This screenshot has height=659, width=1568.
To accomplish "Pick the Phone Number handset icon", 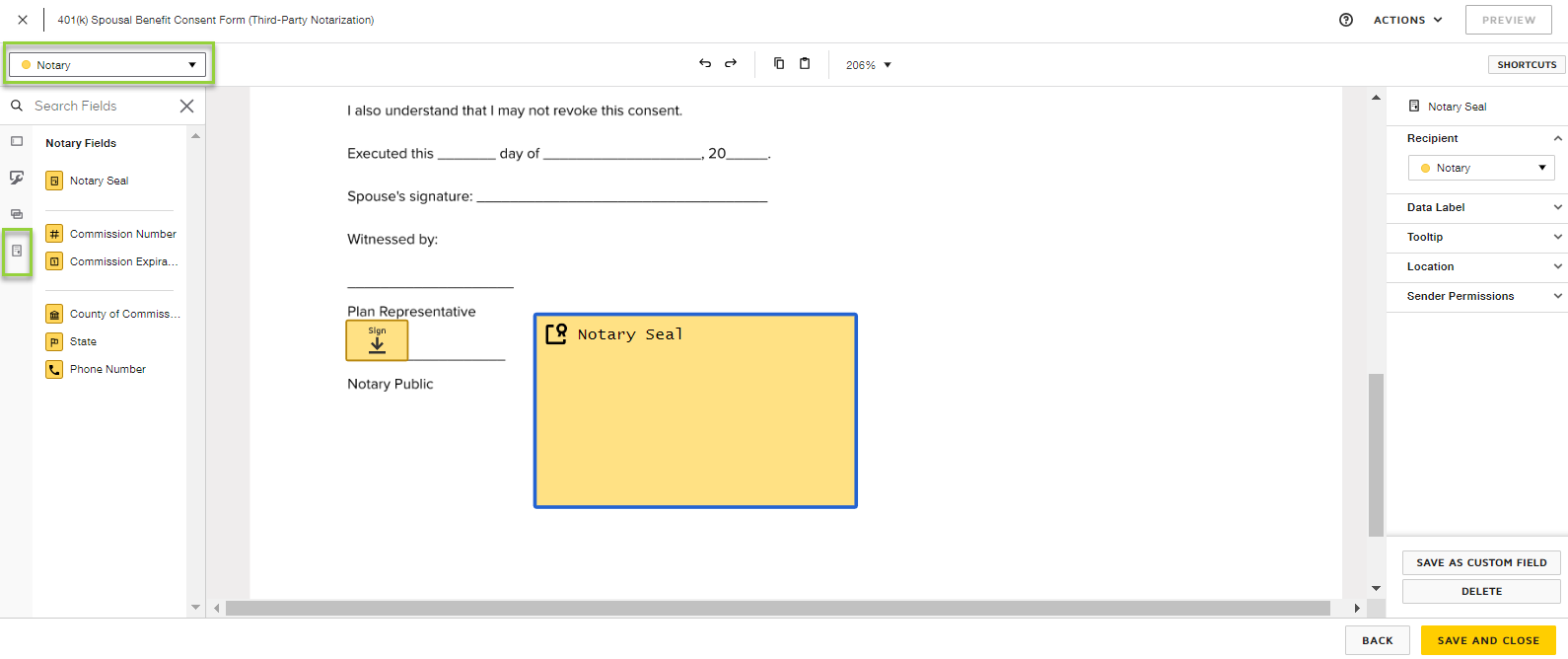I will pos(55,369).
